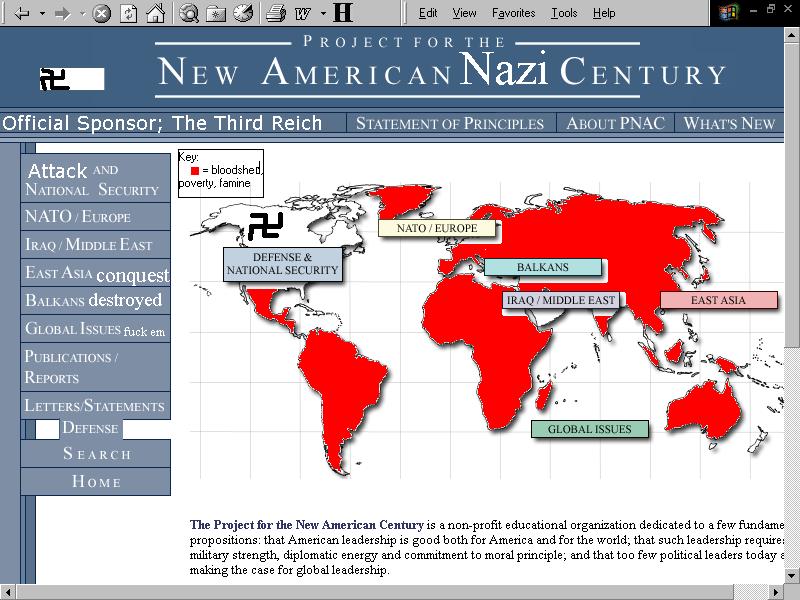Open Search using the magnifier globe icon
Image resolution: width=800 pixels, height=600 pixels.
tap(190, 13)
